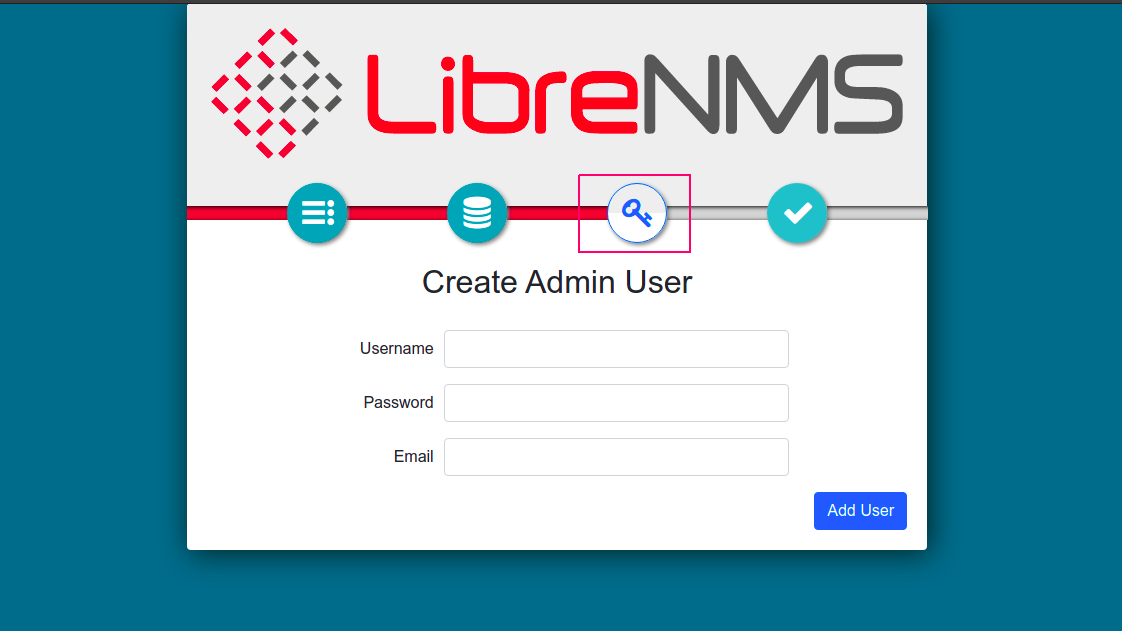The height and width of the screenshot is (631, 1122).
Task: Submit with the Add User button
Action: (860, 511)
